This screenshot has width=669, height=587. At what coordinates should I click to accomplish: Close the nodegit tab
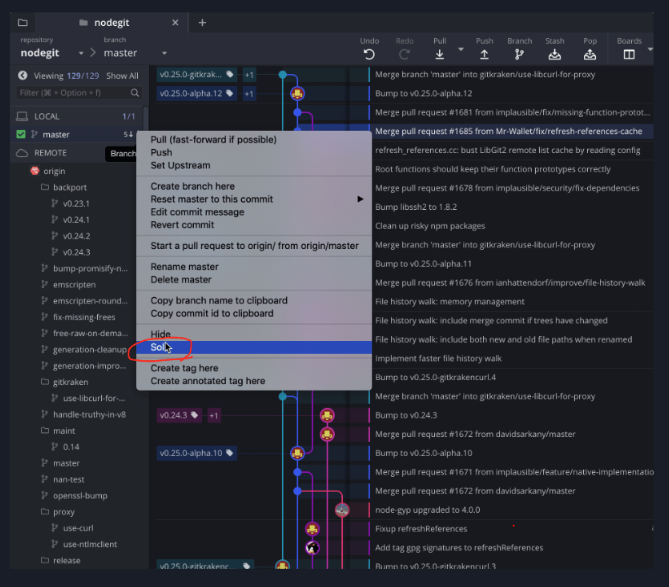click(x=175, y=23)
